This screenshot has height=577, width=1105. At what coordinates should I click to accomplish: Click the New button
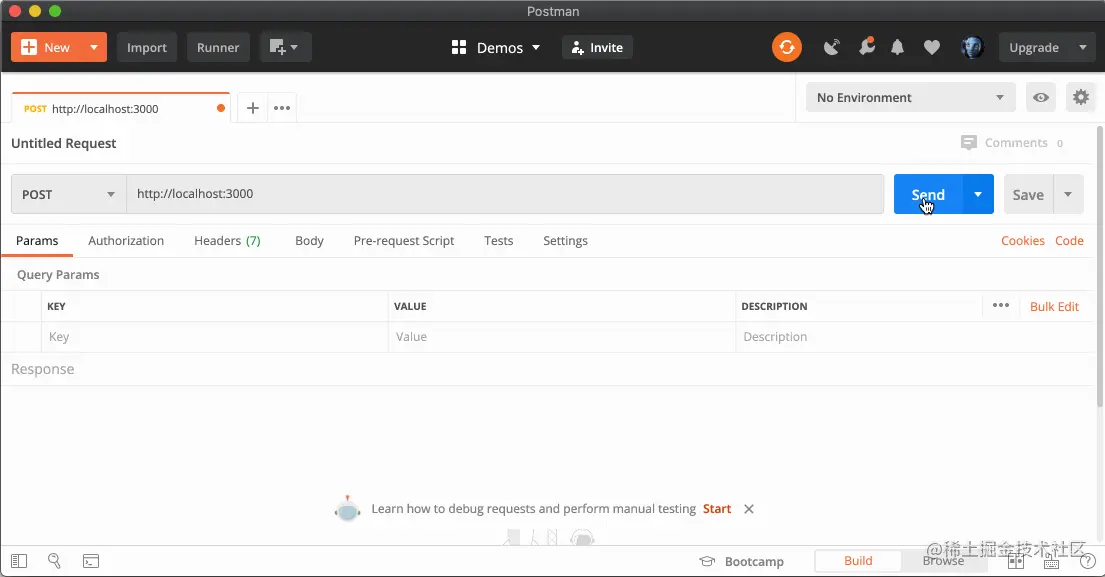(x=47, y=47)
